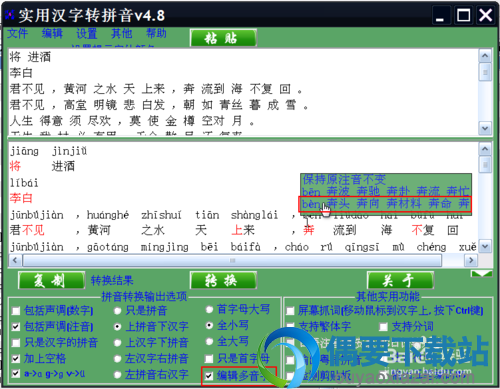Open the 帮助 menu
Viewport: 500px width, 389px height.
156,33
